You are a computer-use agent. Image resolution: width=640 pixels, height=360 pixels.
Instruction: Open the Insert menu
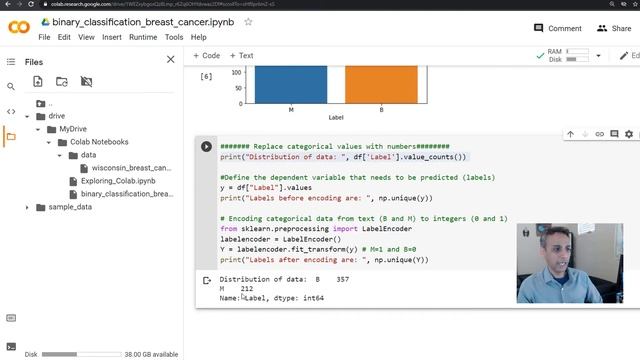pos(111,37)
